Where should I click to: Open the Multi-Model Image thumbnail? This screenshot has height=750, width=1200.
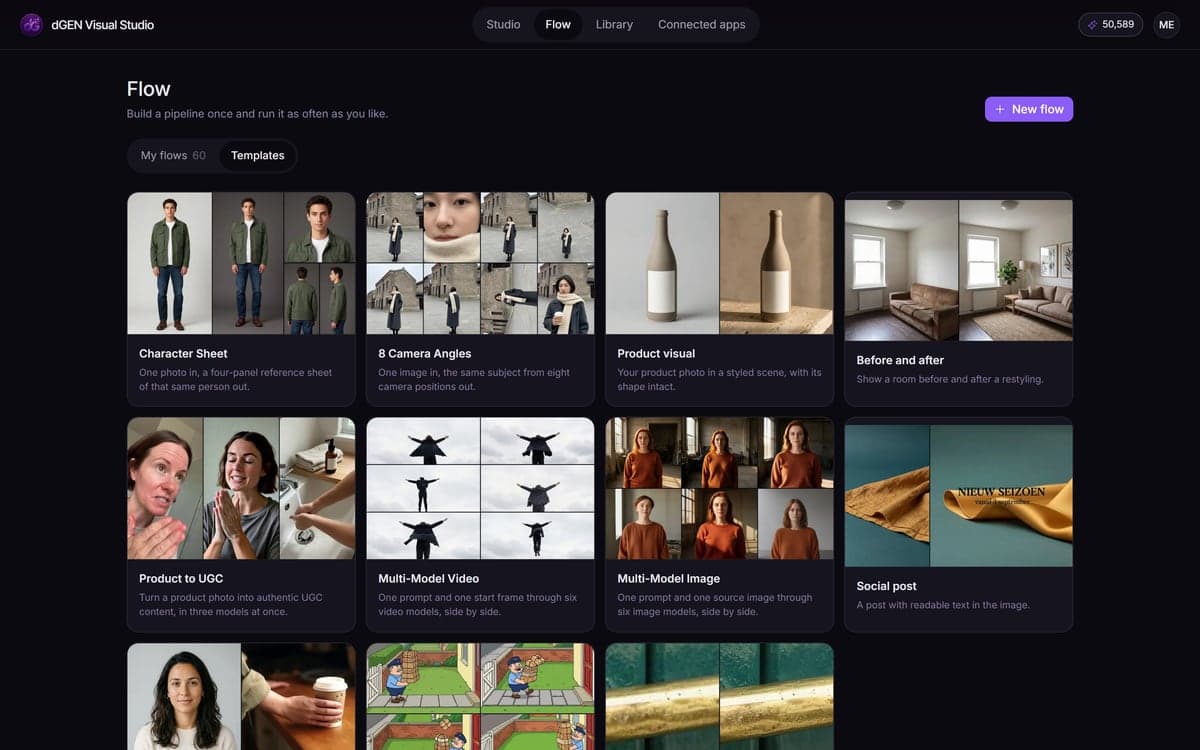[x=719, y=488]
